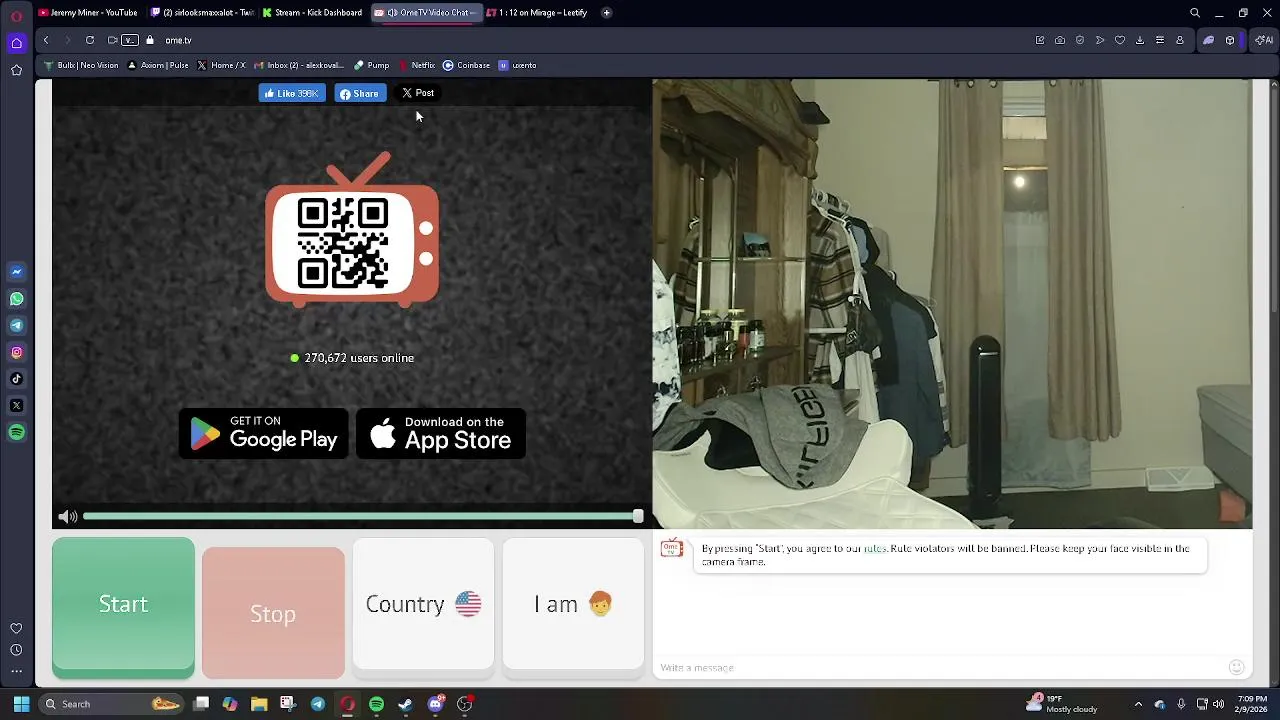The image size is (1280, 720).
Task: Open Instagram in the Opera sidebar
Action: pos(16,352)
